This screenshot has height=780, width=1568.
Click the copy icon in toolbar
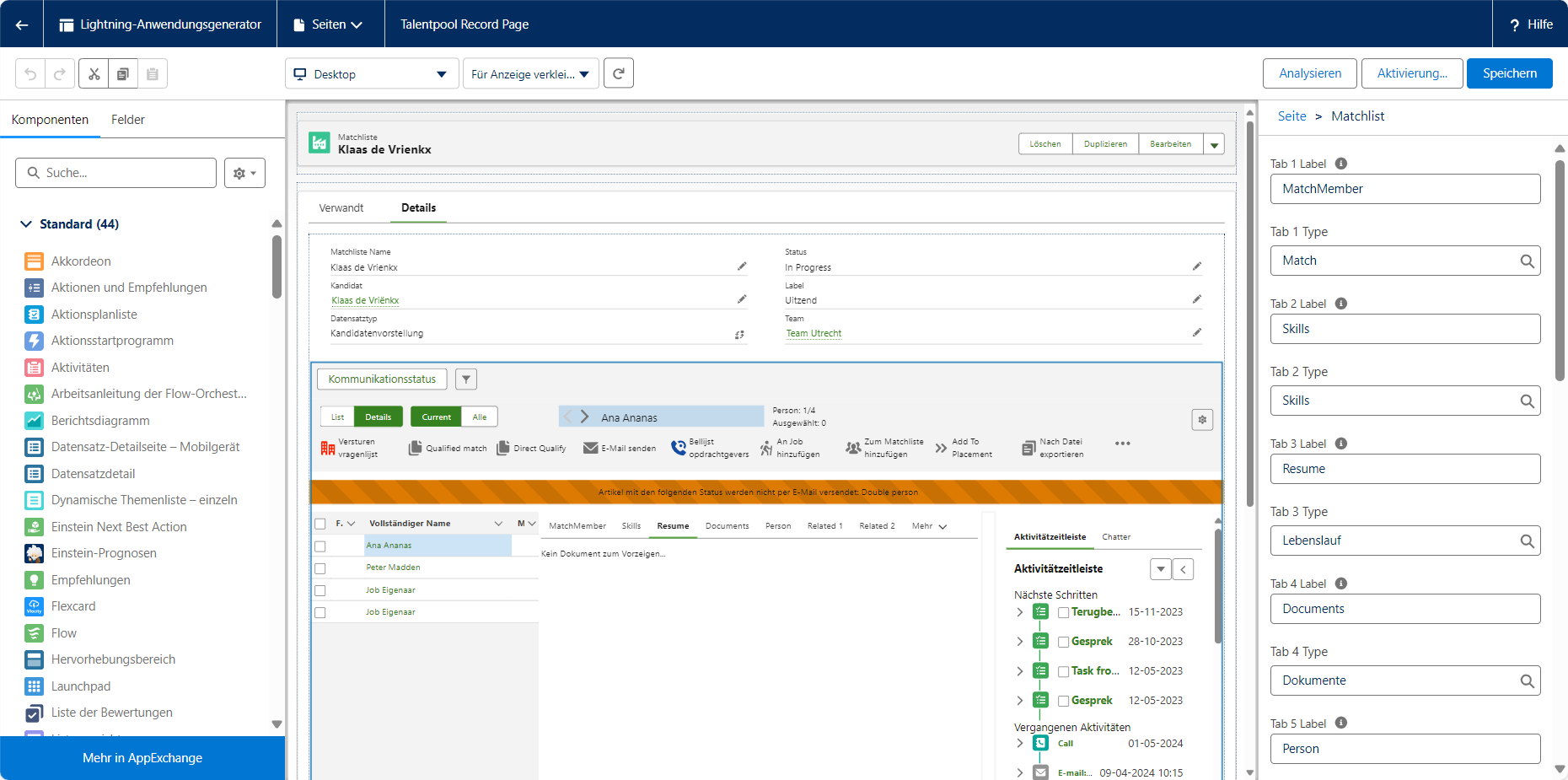pyautogui.click(x=123, y=74)
